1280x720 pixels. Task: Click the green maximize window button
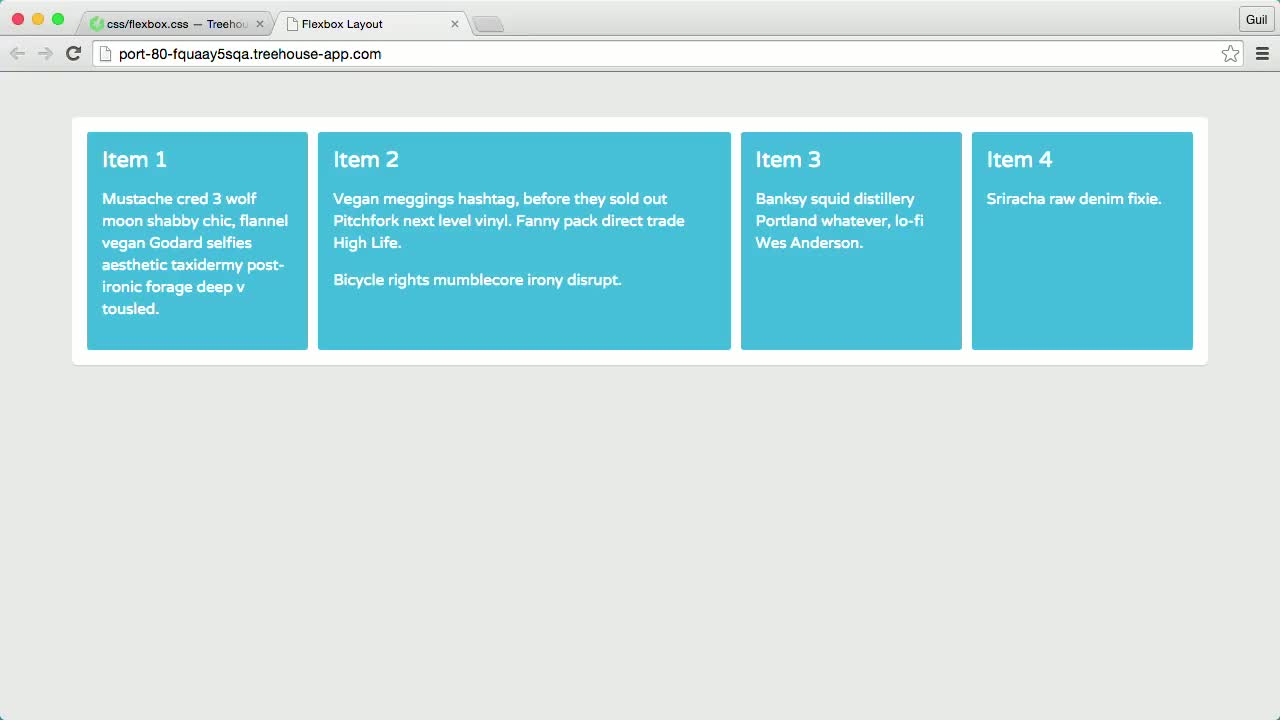(58, 19)
